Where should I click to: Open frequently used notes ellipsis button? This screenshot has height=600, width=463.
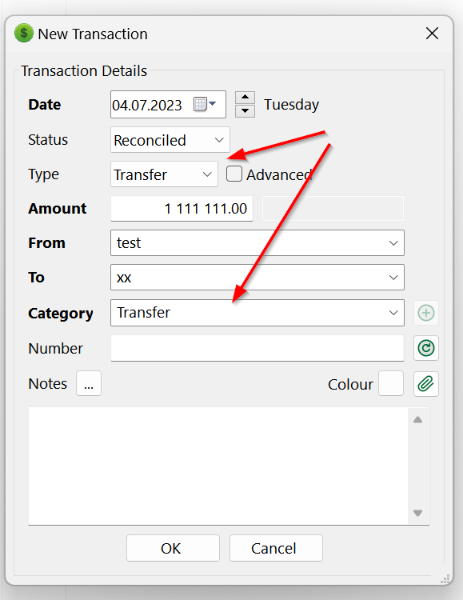[89, 383]
